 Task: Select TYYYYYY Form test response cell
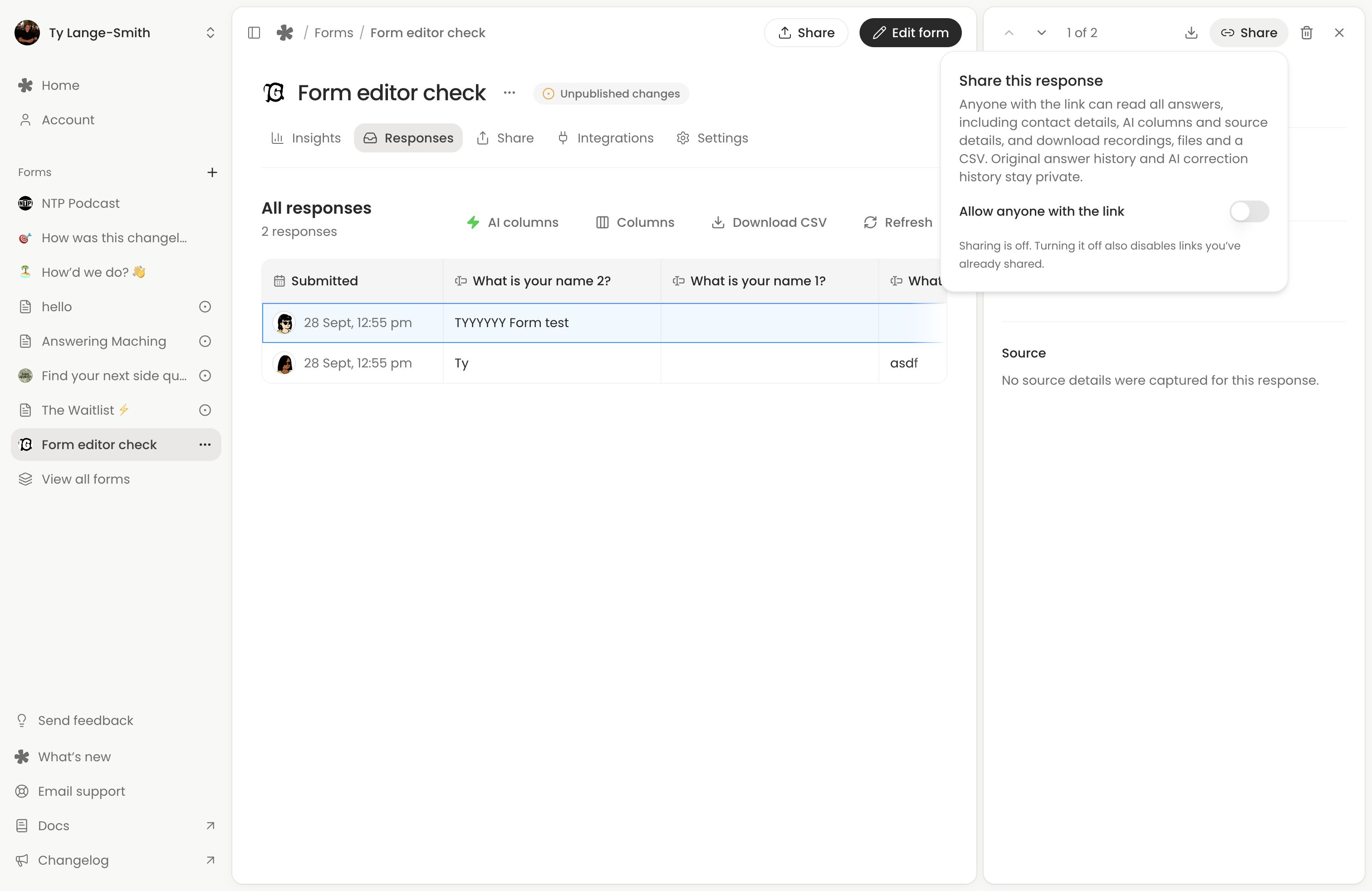(552, 323)
